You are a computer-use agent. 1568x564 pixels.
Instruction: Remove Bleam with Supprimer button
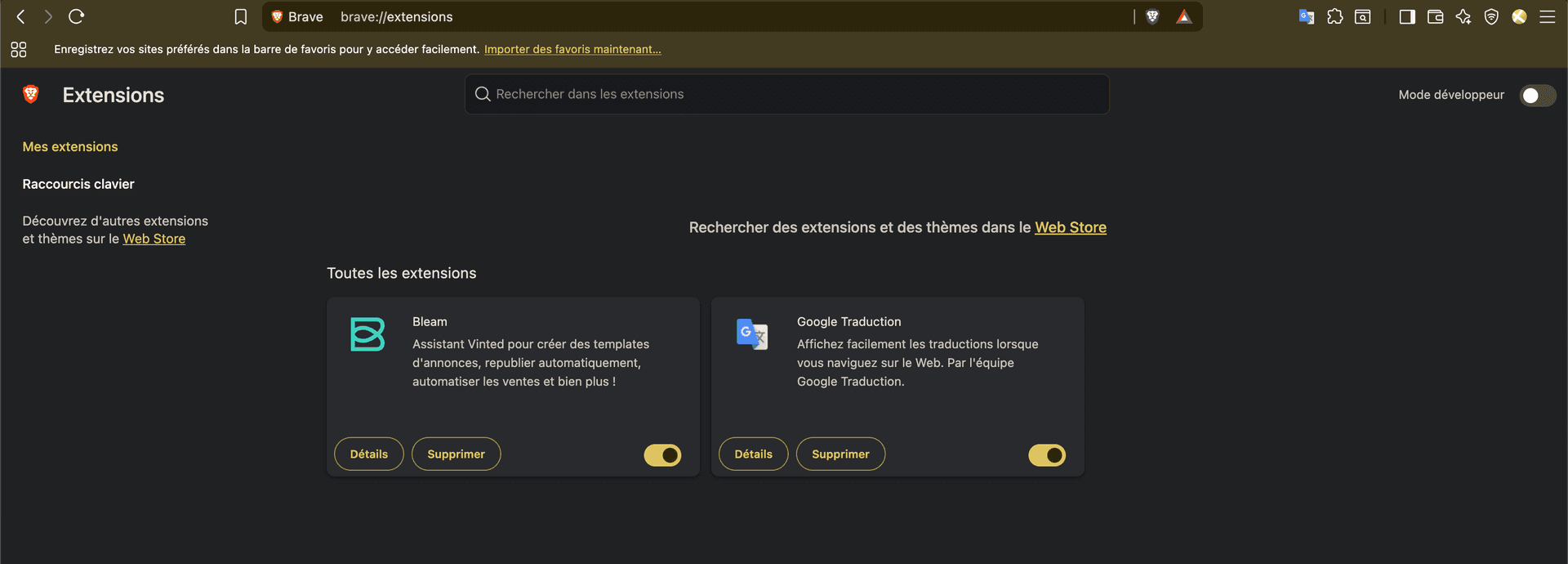tap(456, 454)
